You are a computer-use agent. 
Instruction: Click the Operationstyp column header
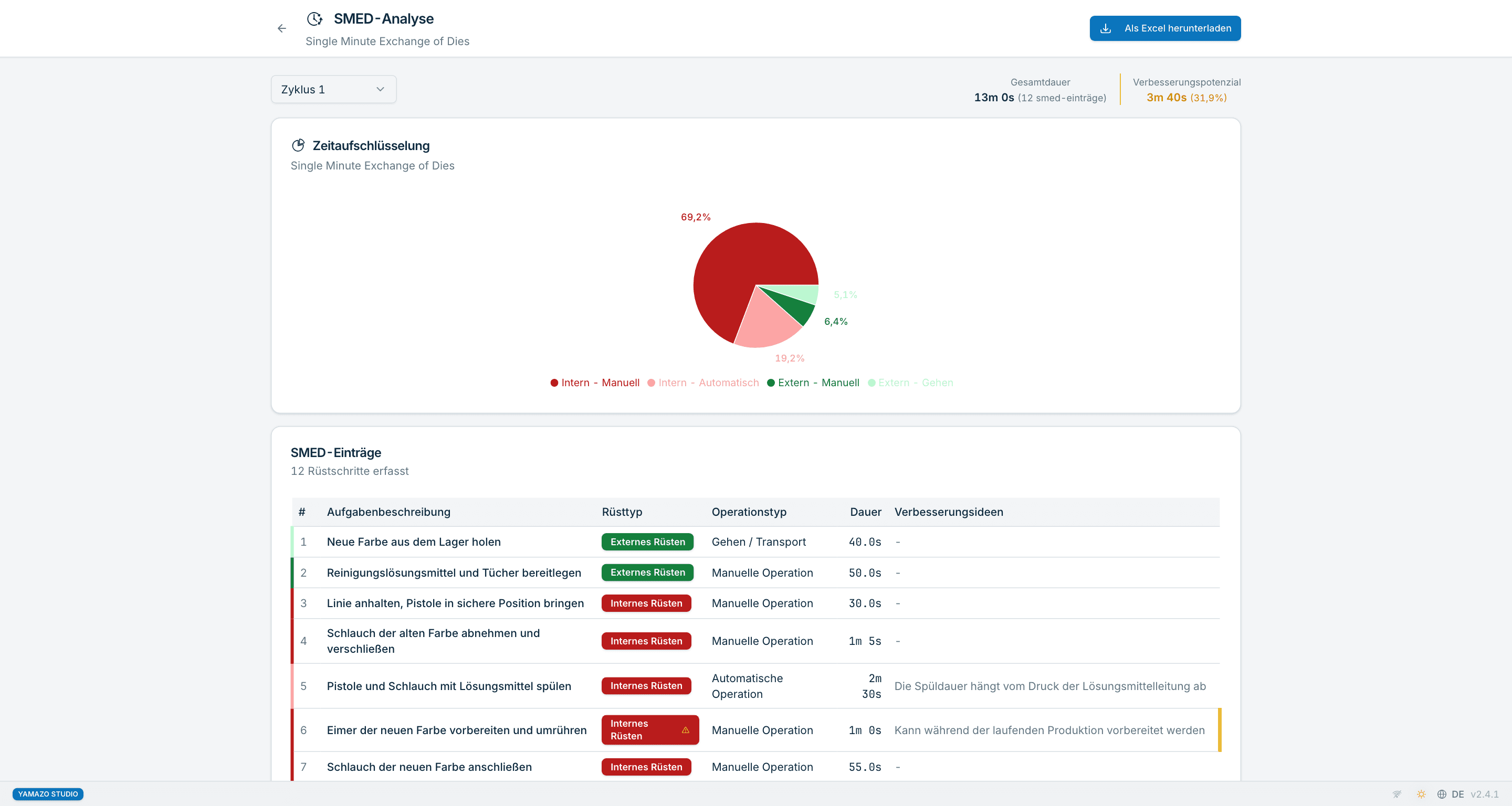[749, 512]
